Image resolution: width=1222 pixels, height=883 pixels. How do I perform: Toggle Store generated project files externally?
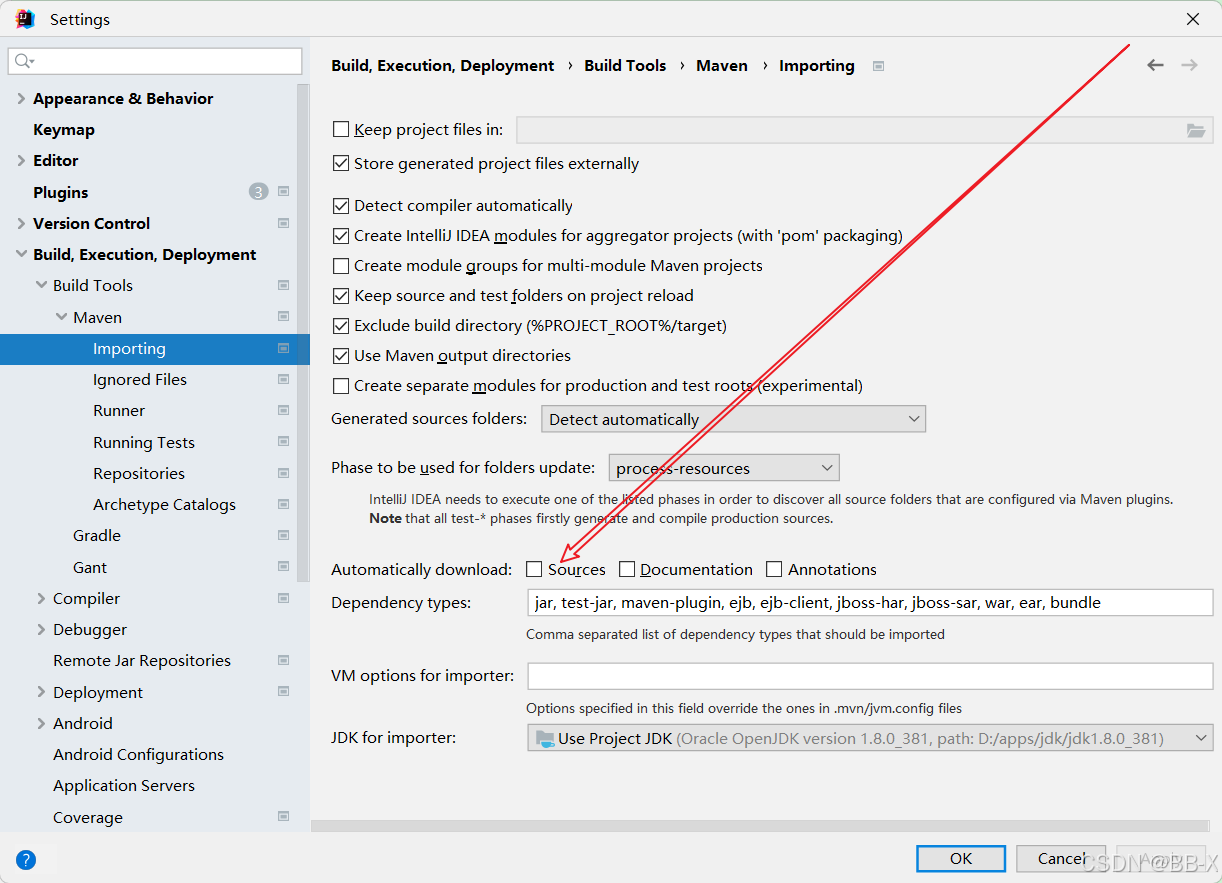(x=341, y=163)
